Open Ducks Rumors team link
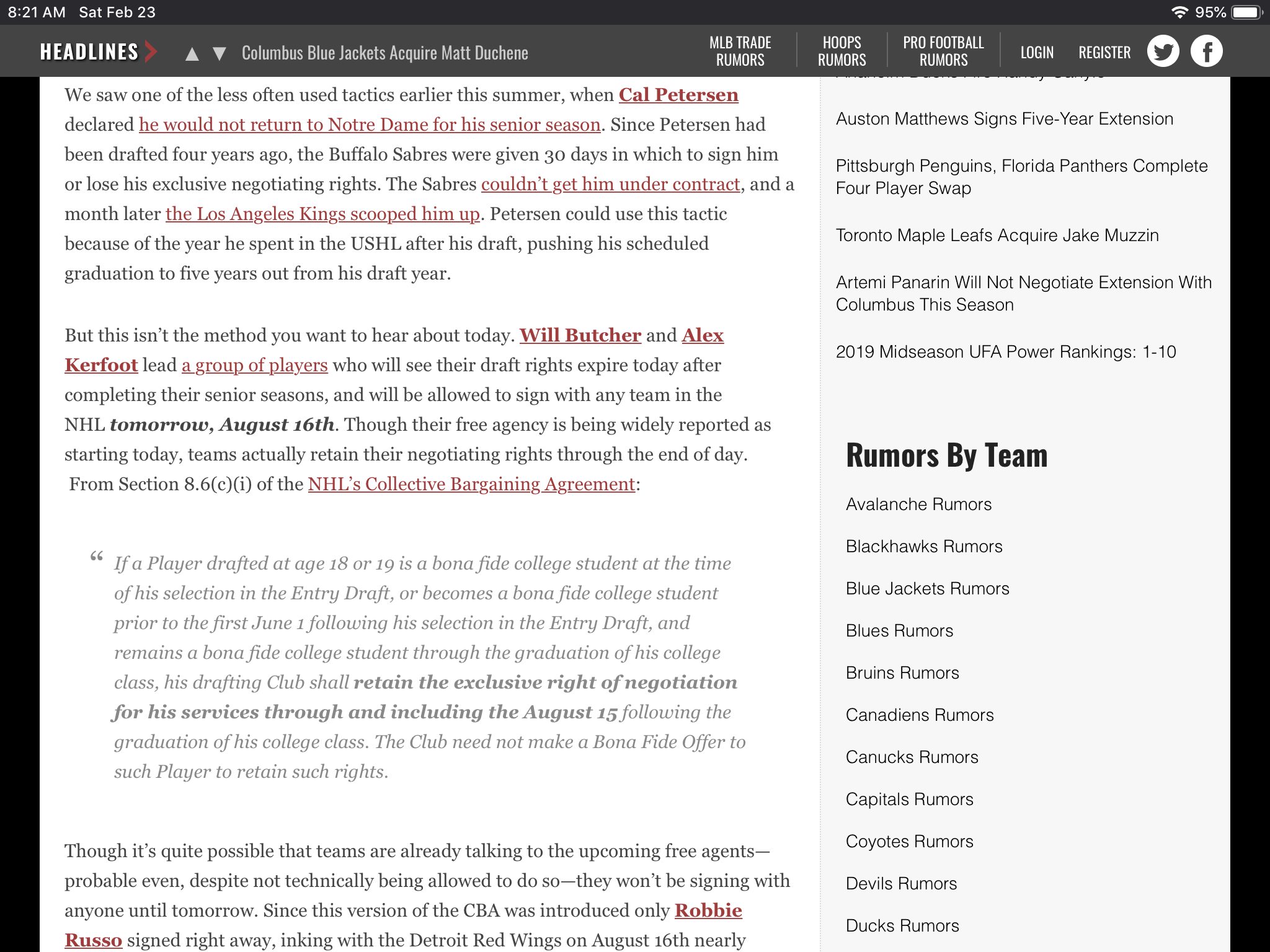Screen dimensions: 1270x952 [902, 926]
